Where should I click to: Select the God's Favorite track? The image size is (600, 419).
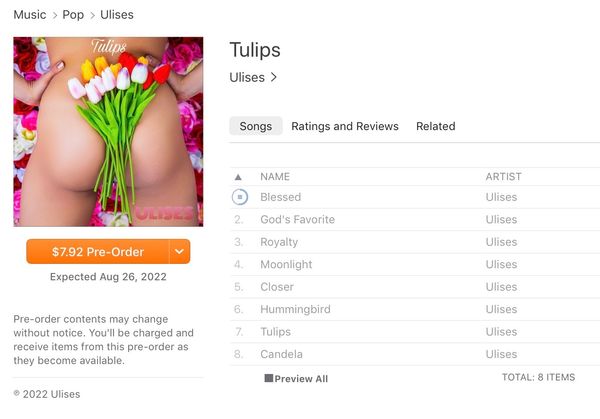[415, 220]
